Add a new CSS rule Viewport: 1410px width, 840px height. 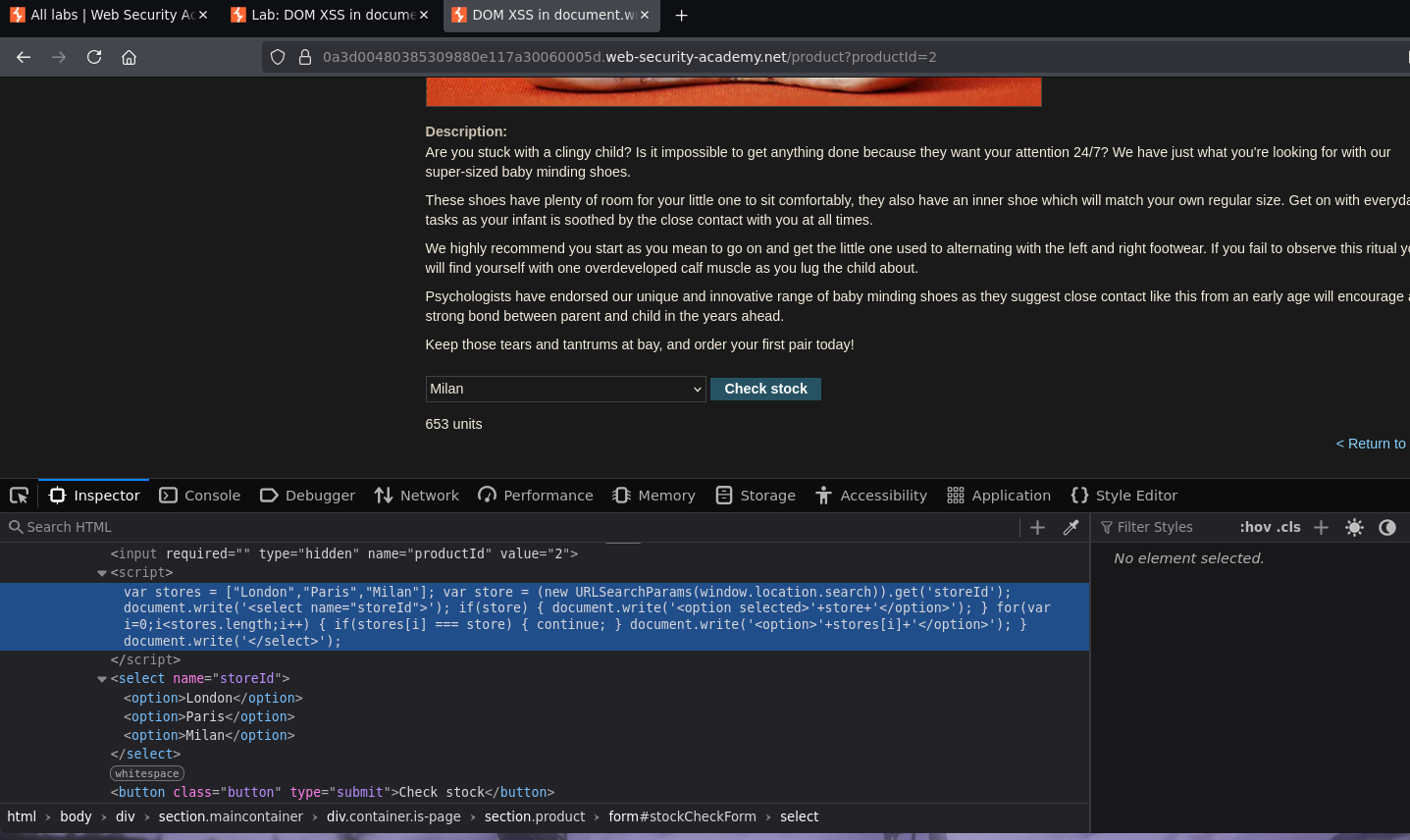tap(1321, 527)
